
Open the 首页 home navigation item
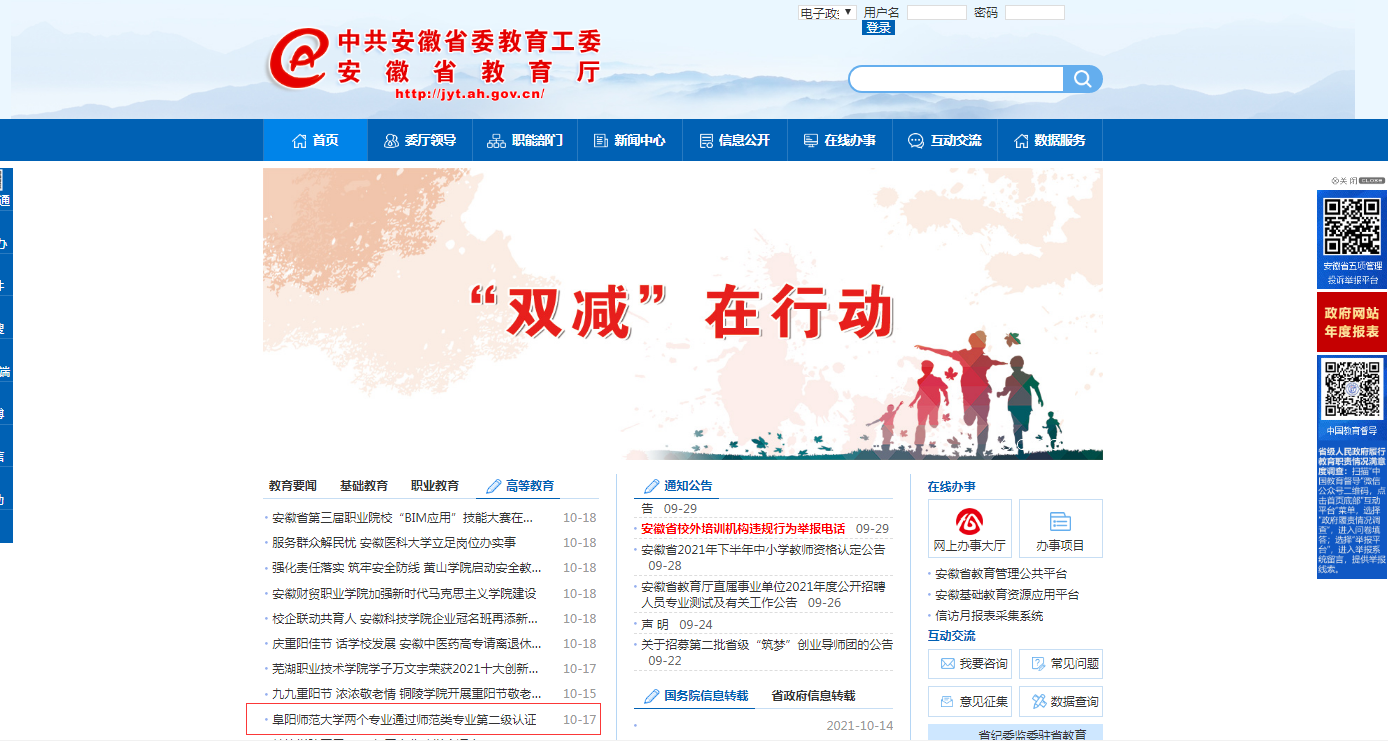315,140
